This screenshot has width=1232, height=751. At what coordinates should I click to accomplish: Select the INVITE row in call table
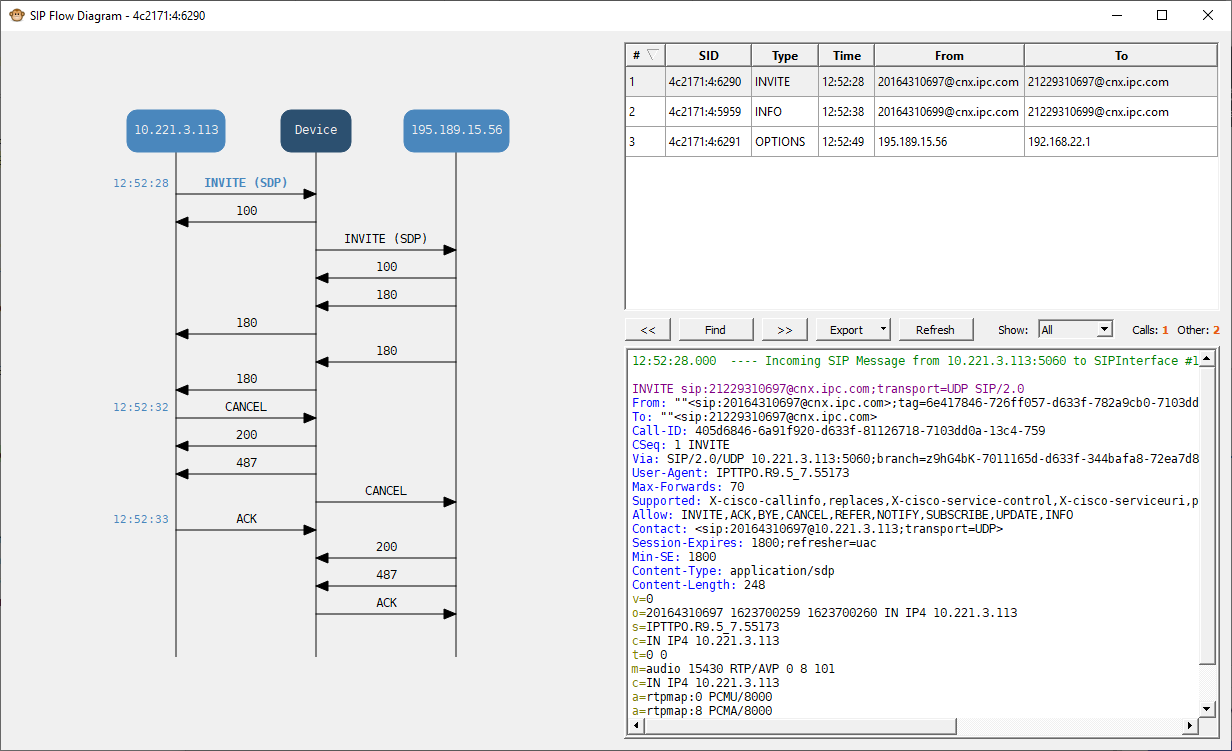772,82
